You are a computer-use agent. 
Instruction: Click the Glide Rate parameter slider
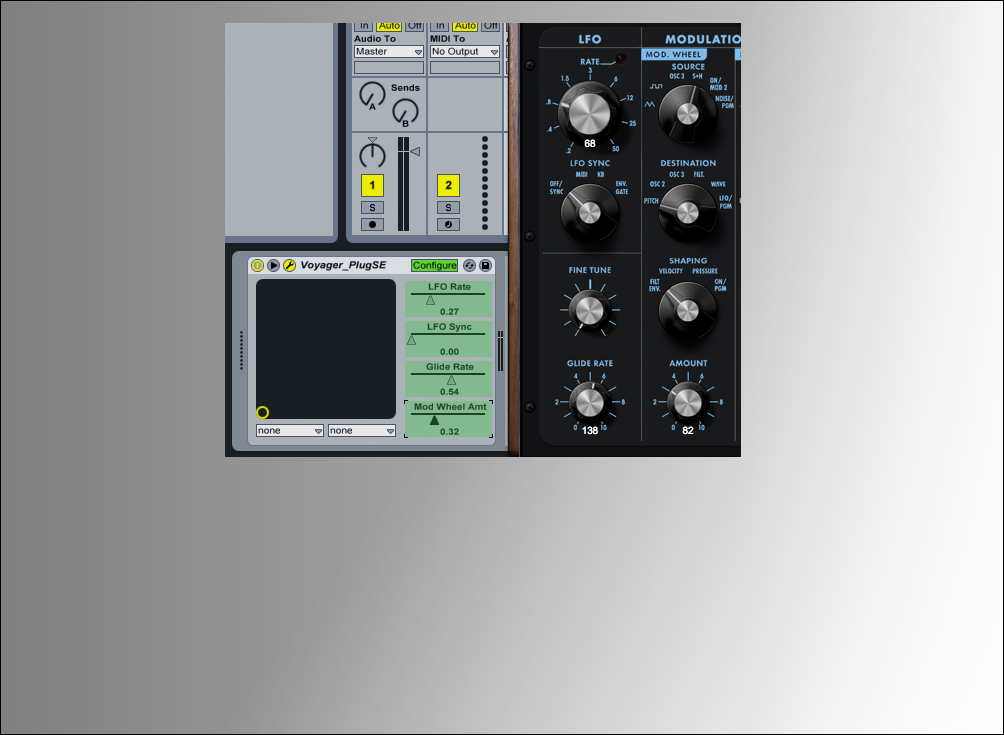point(449,377)
